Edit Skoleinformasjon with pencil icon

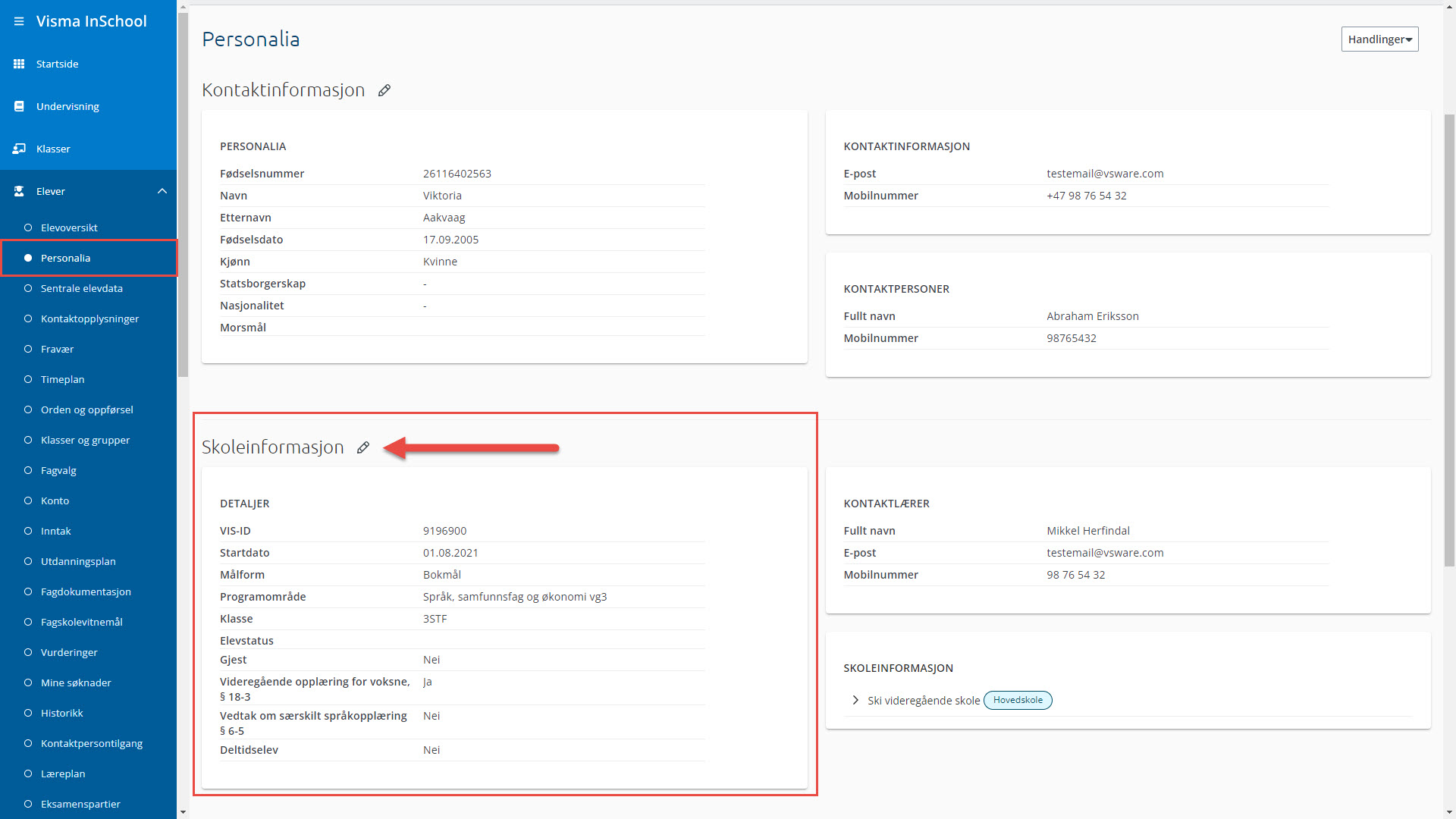click(363, 447)
